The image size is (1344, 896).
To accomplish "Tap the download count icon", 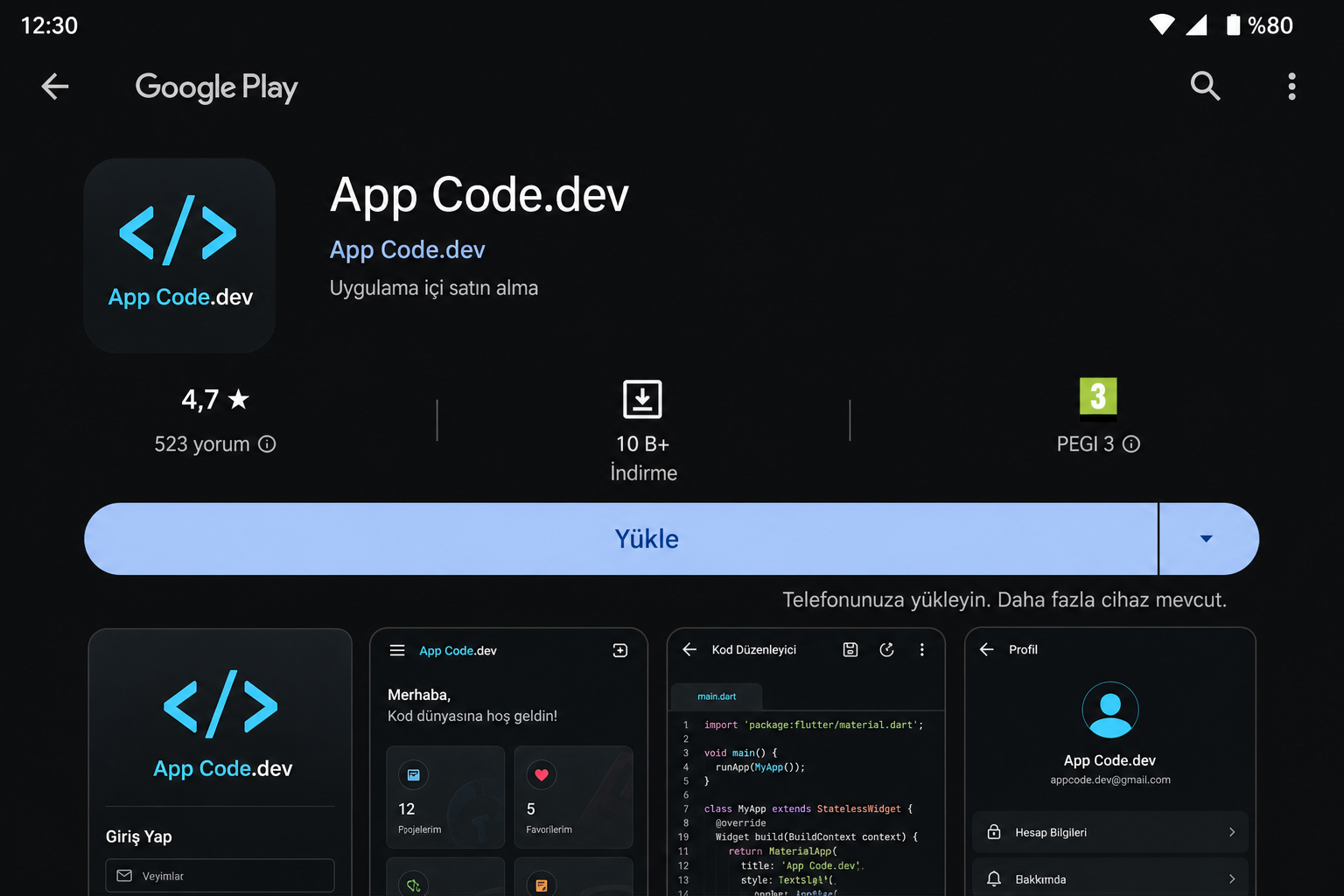I will (x=642, y=399).
